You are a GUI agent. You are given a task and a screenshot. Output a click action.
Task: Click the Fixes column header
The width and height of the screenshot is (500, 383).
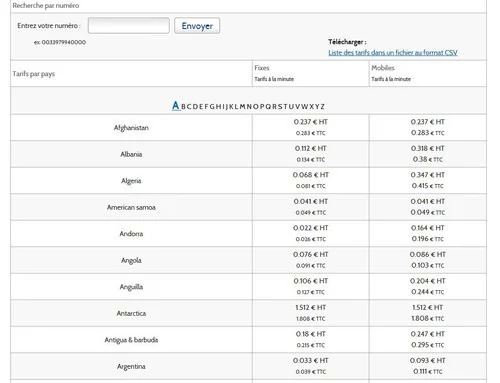[262, 68]
